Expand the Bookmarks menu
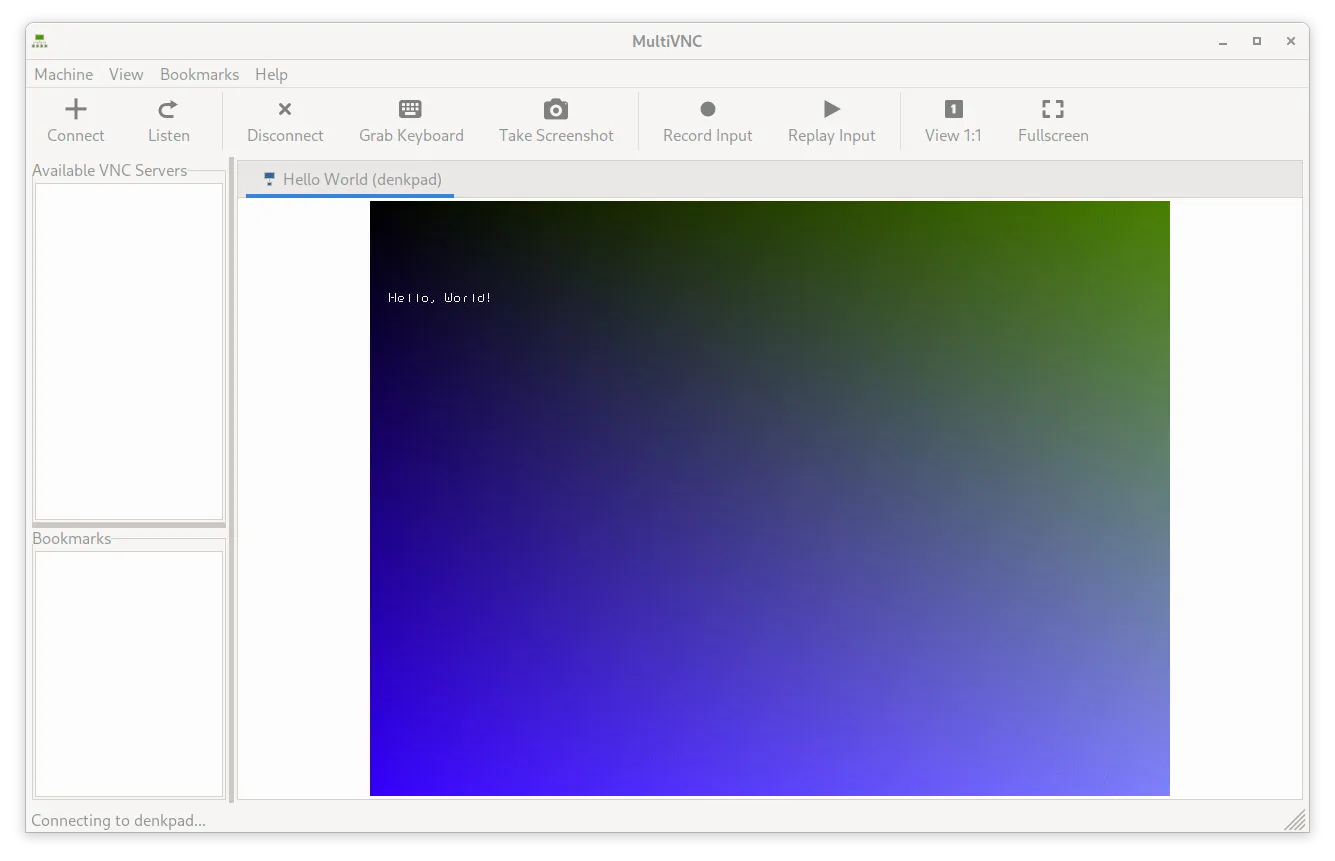The image size is (1335, 861). [x=199, y=74]
